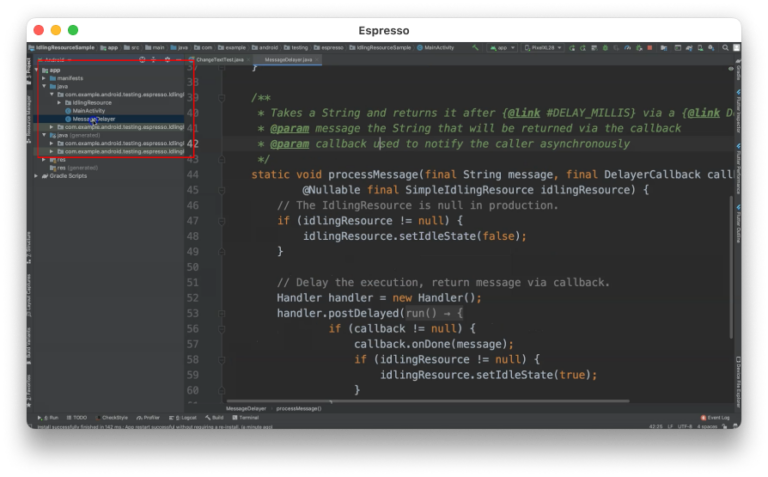This screenshot has width=768, height=477.
Task: Select res (generated) in project tree
Action: tap(73, 168)
